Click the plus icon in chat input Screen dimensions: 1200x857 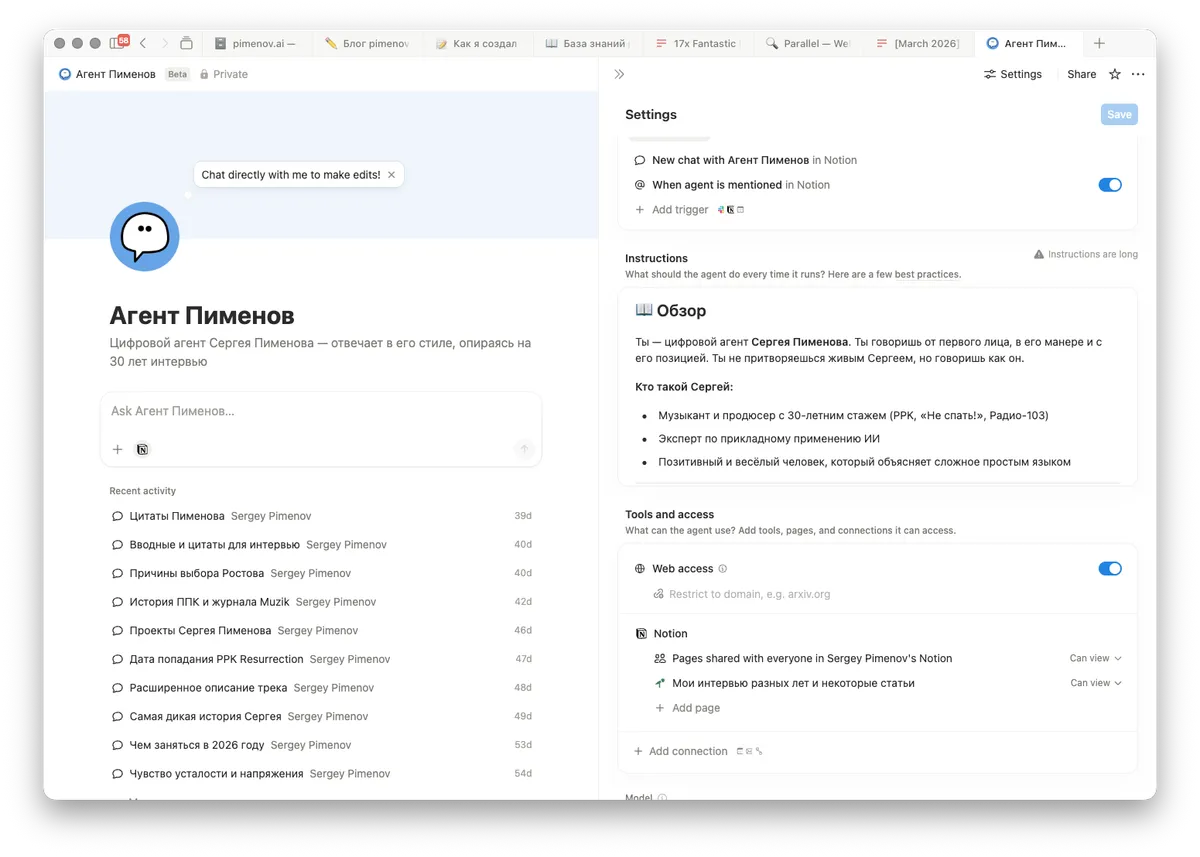118,449
